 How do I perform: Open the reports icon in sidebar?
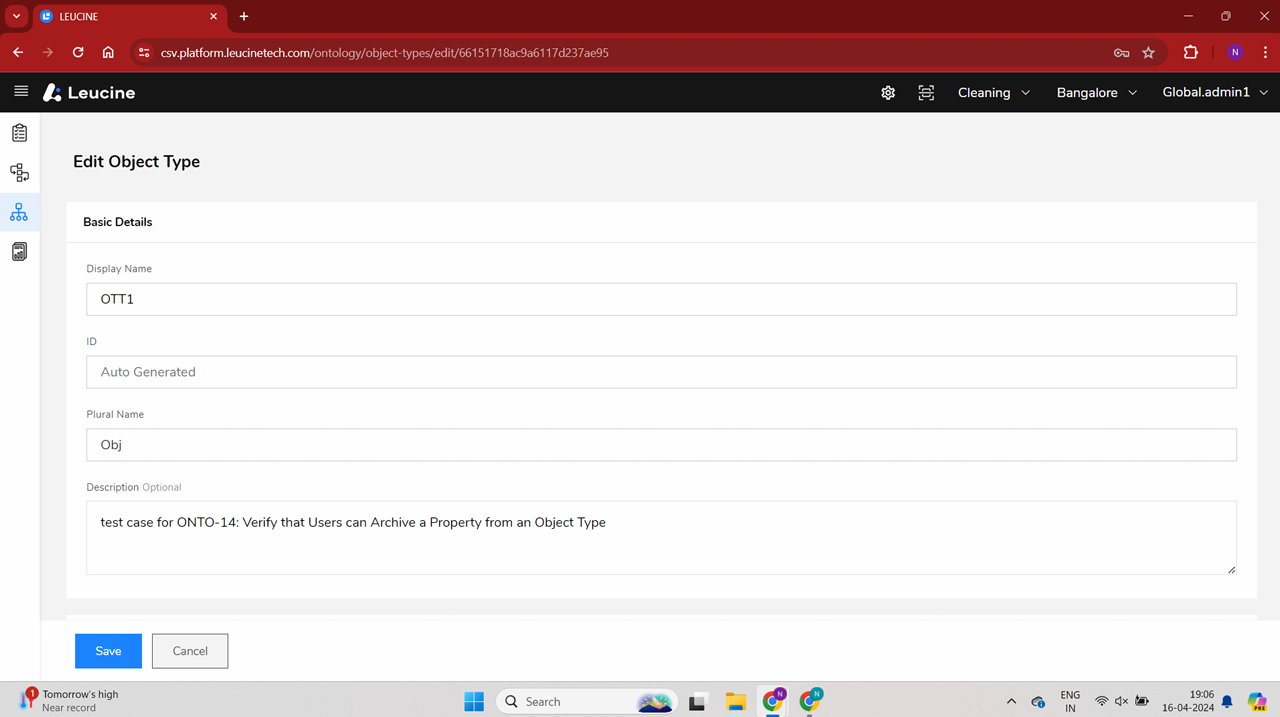[19, 252]
